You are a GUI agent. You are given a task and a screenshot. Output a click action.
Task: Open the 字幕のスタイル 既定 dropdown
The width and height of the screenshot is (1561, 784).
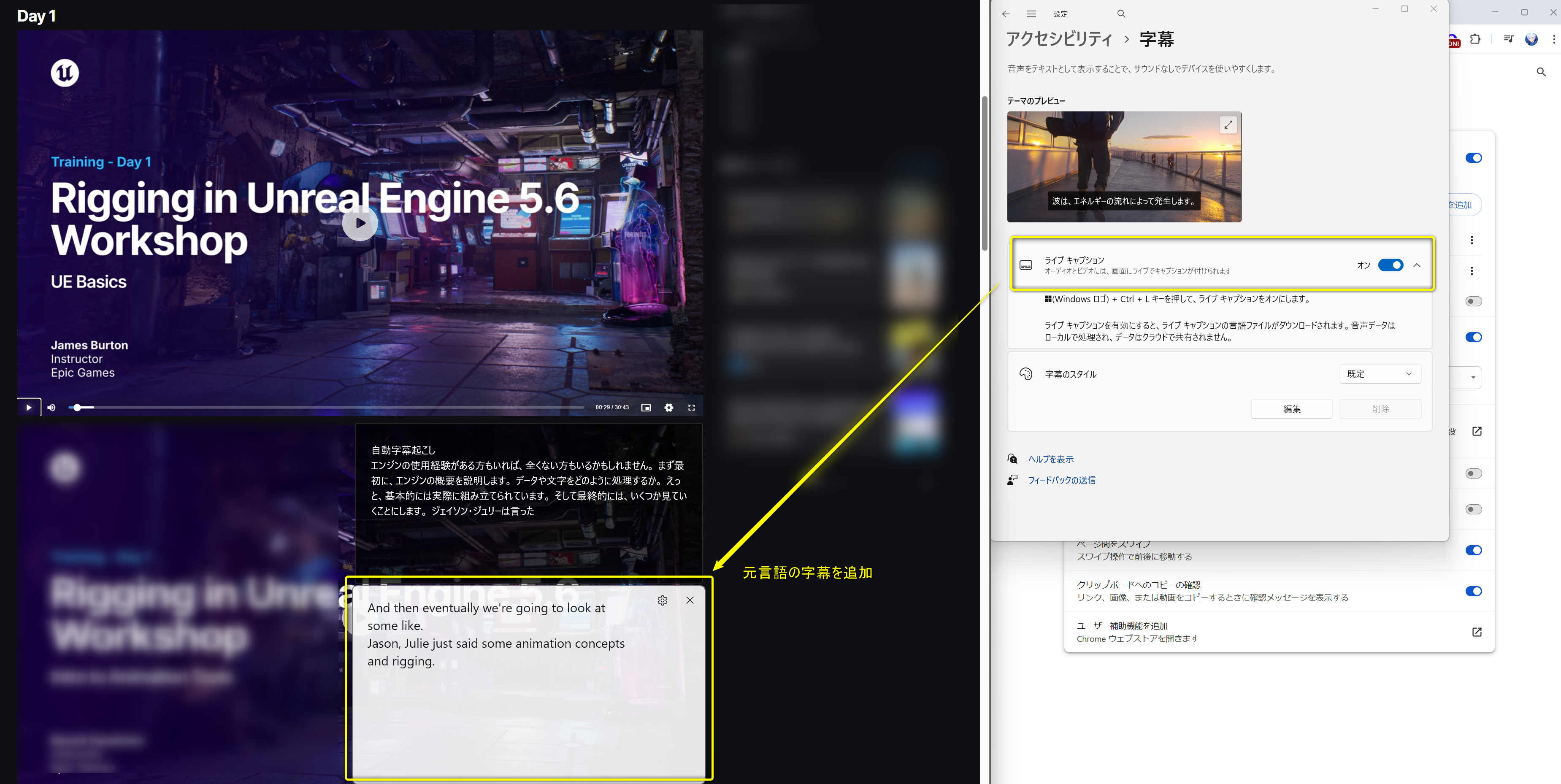pyautogui.click(x=1380, y=374)
